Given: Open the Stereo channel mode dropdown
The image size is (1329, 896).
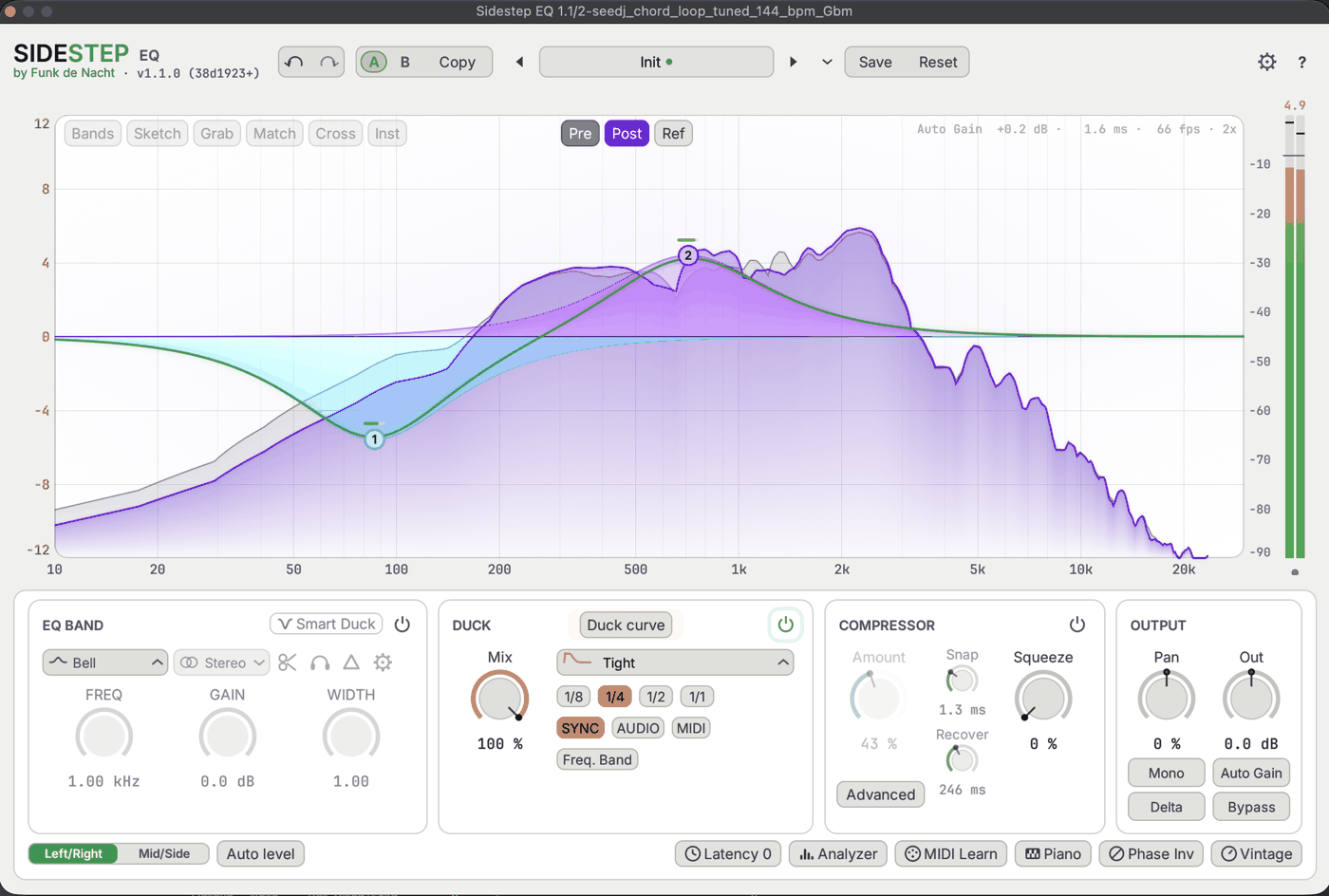Looking at the screenshot, I should pos(222,663).
